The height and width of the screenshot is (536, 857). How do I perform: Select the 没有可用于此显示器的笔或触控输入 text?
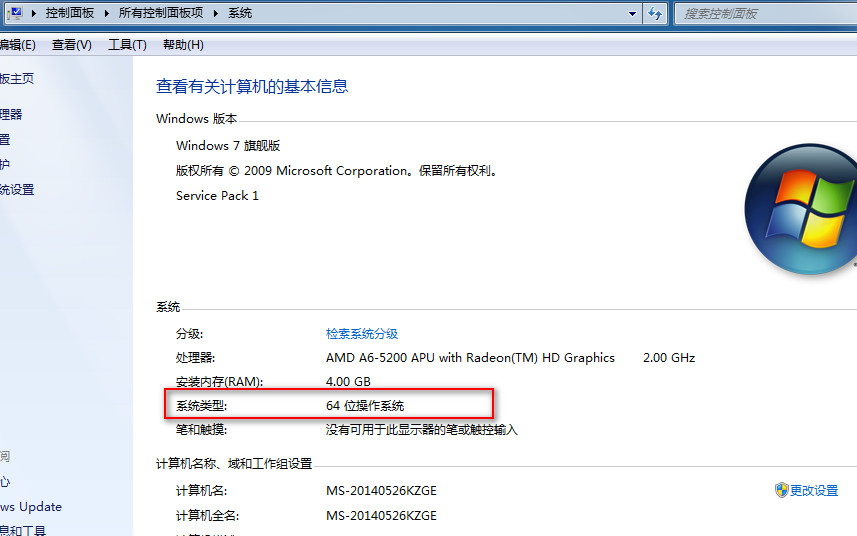[421, 430]
